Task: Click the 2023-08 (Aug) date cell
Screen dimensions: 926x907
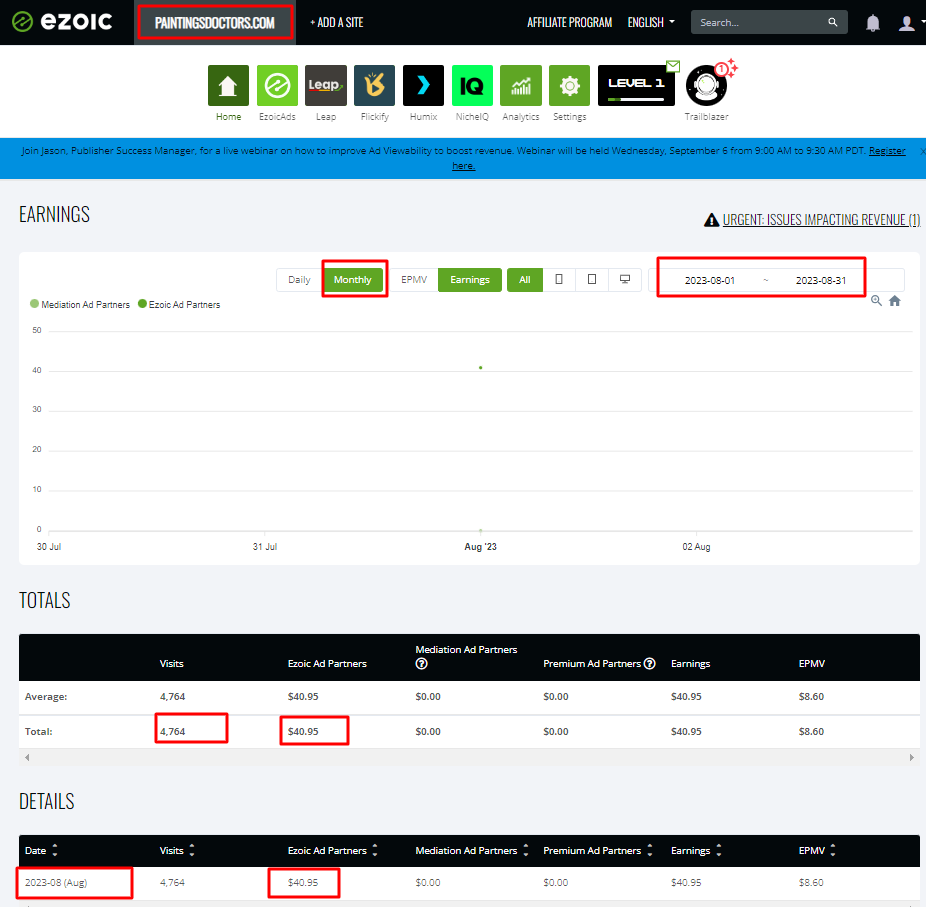Action: (56, 883)
